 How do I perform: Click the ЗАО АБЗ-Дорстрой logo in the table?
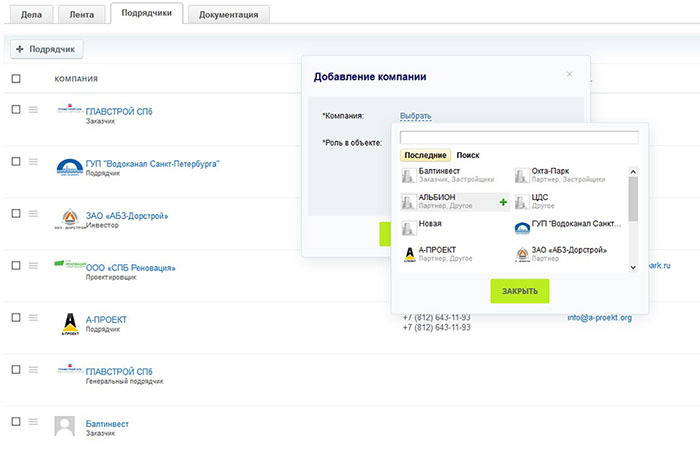(x=68, y=219)
